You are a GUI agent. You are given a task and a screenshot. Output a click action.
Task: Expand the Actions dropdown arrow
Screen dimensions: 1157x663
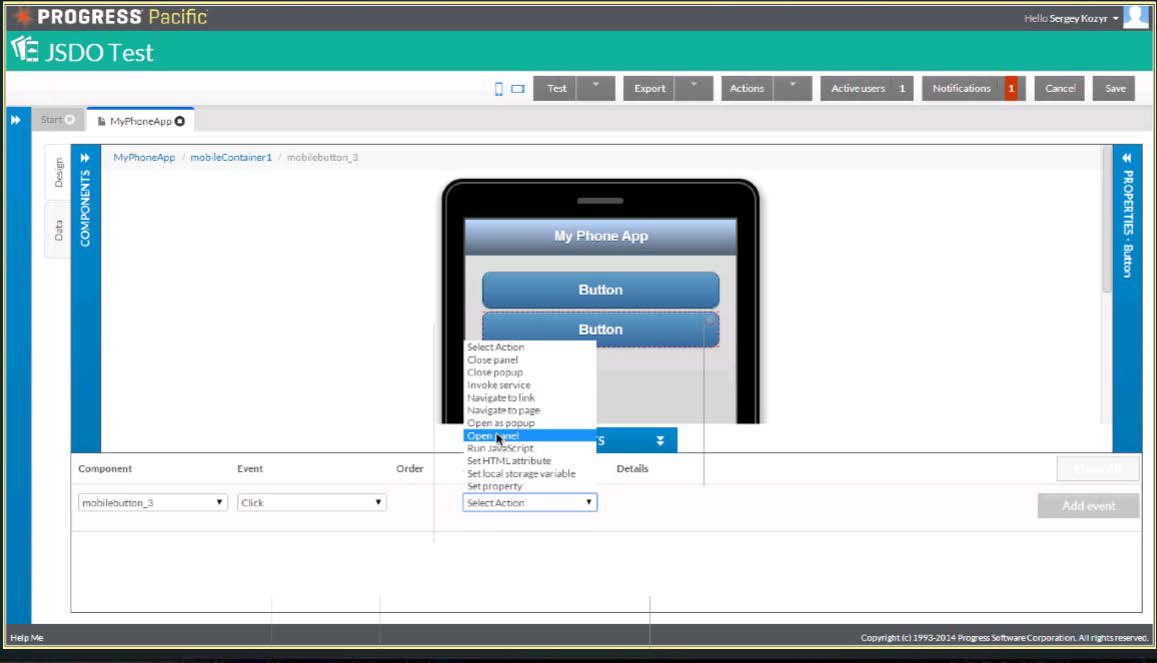[793, 88]
